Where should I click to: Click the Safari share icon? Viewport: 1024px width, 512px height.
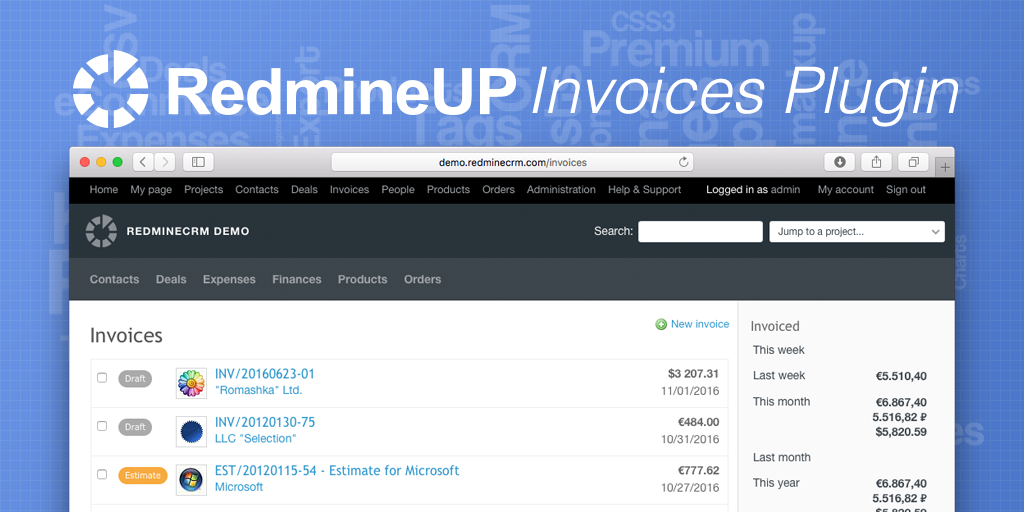tap(876, 162)
